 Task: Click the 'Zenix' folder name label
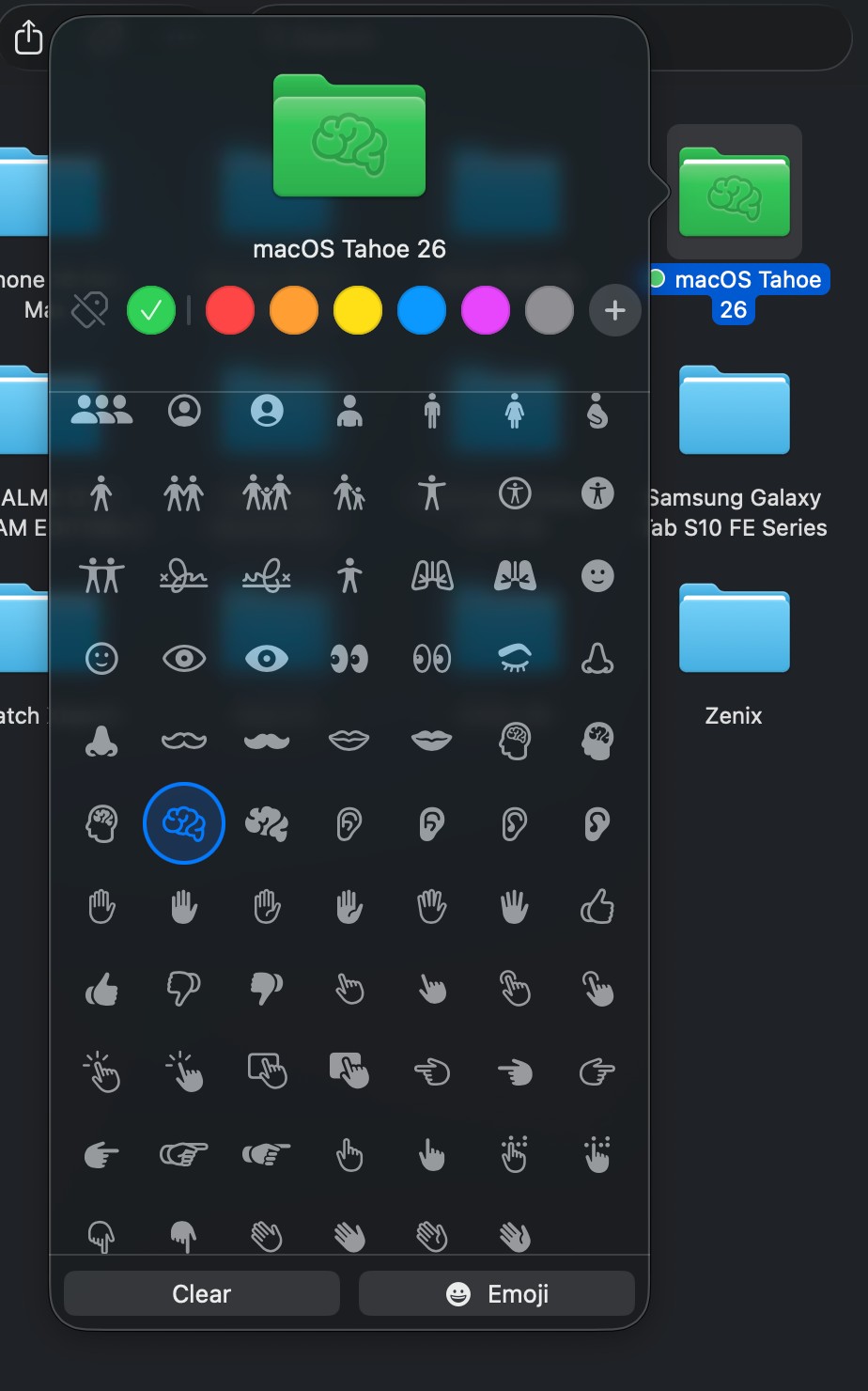coord(734,715)
